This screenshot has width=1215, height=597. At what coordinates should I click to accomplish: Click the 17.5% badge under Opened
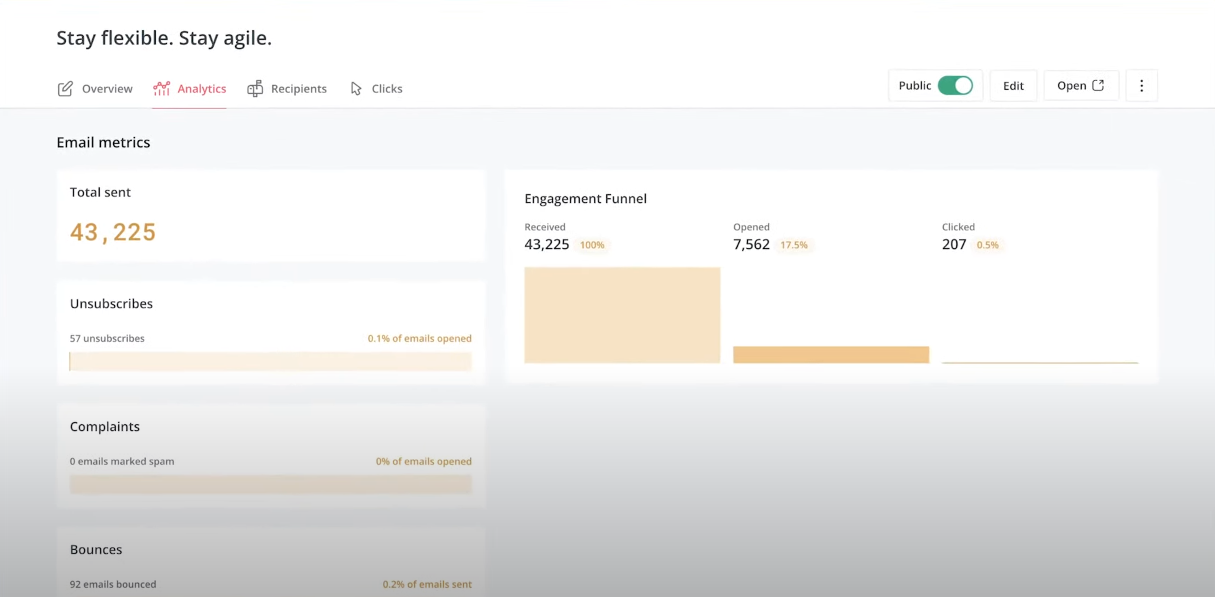(x=797, y=244)
